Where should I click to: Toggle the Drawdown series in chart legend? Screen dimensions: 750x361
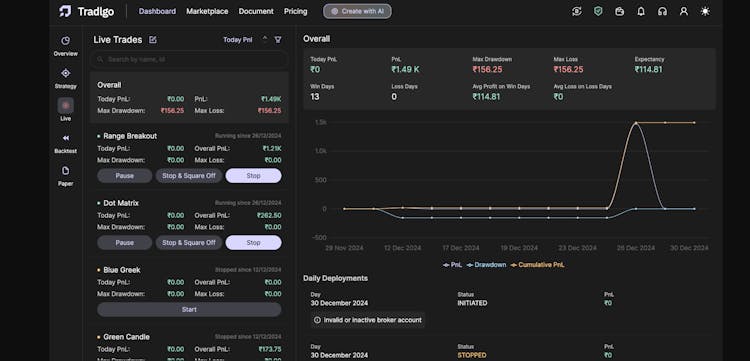click(x=486, y=264)
